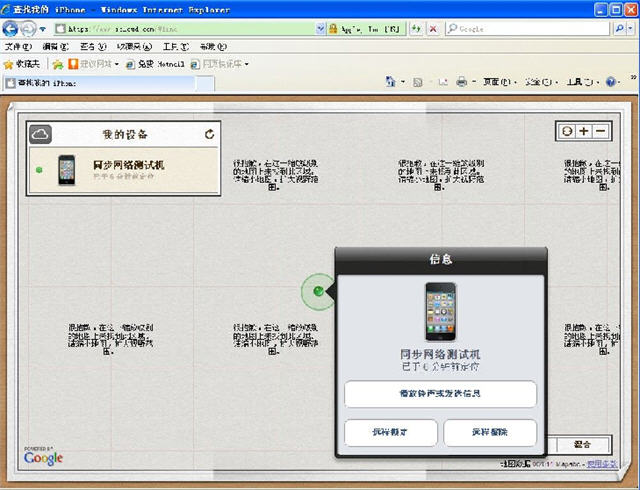
Task: Click the command bar overflow chevron
Action: [x=633, y=77]
